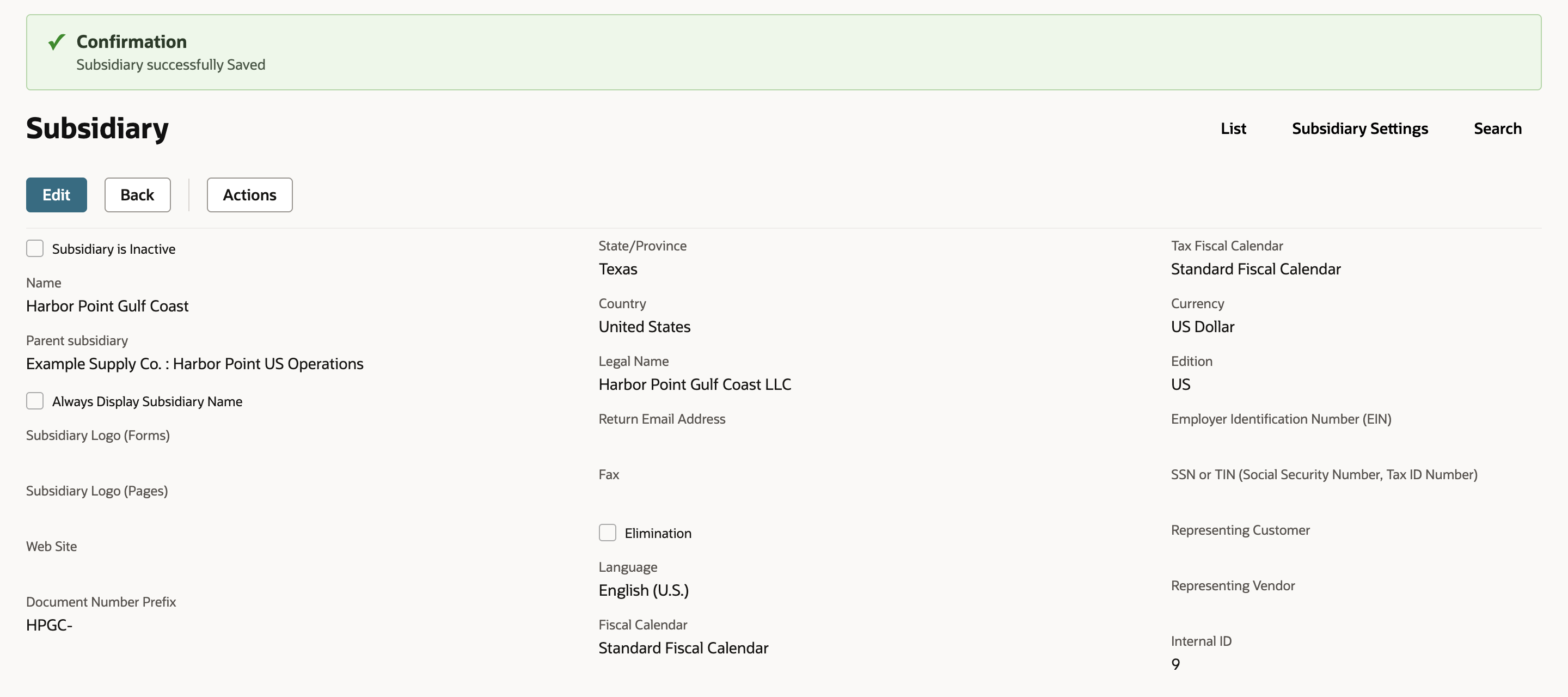Image resolution: width=1568 pixels, height=697 pixels.
Task: Check the Elimination checkbox
Action: point(607,533)
